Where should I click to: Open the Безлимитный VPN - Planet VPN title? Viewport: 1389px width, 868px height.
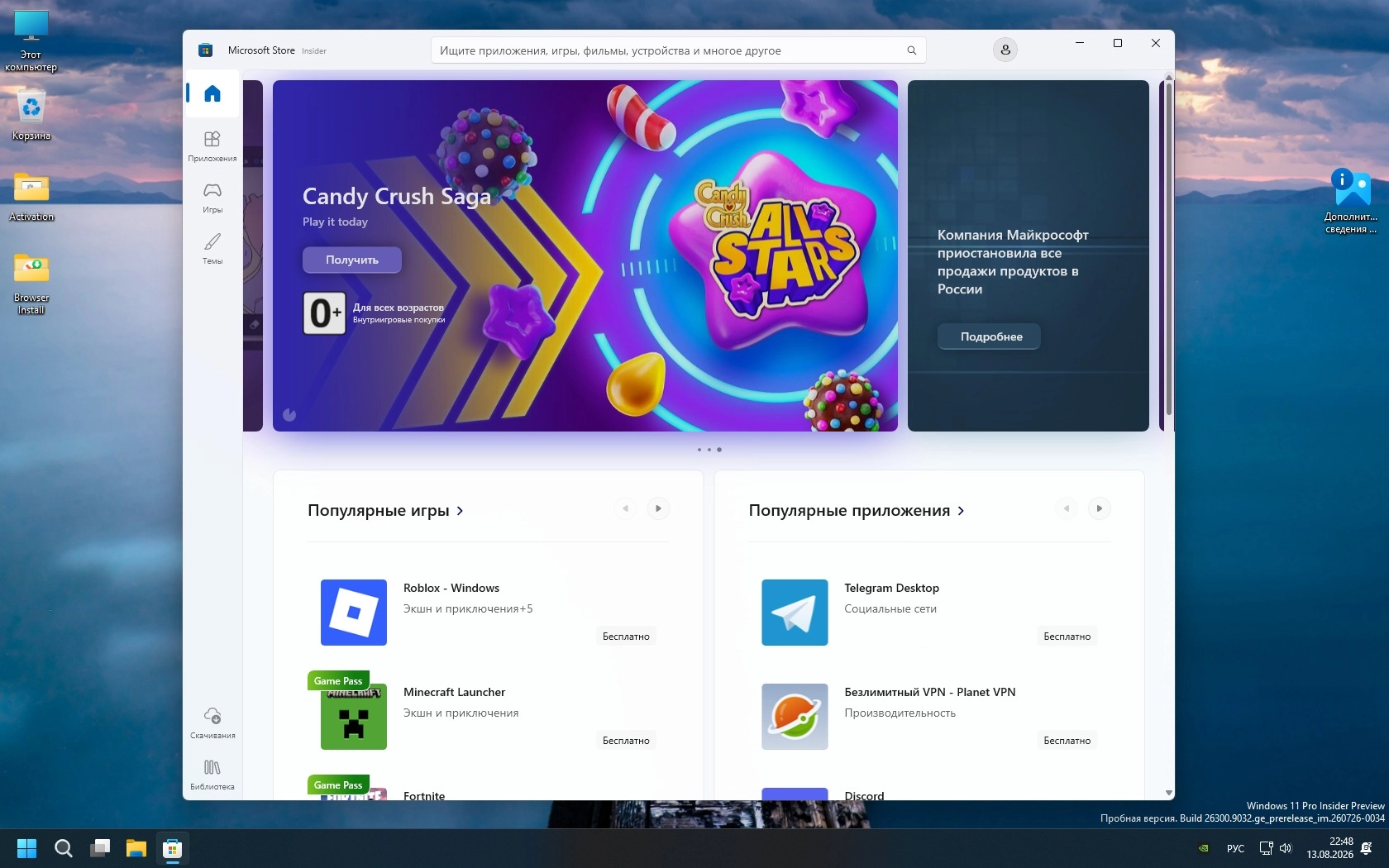click(929, 692)
